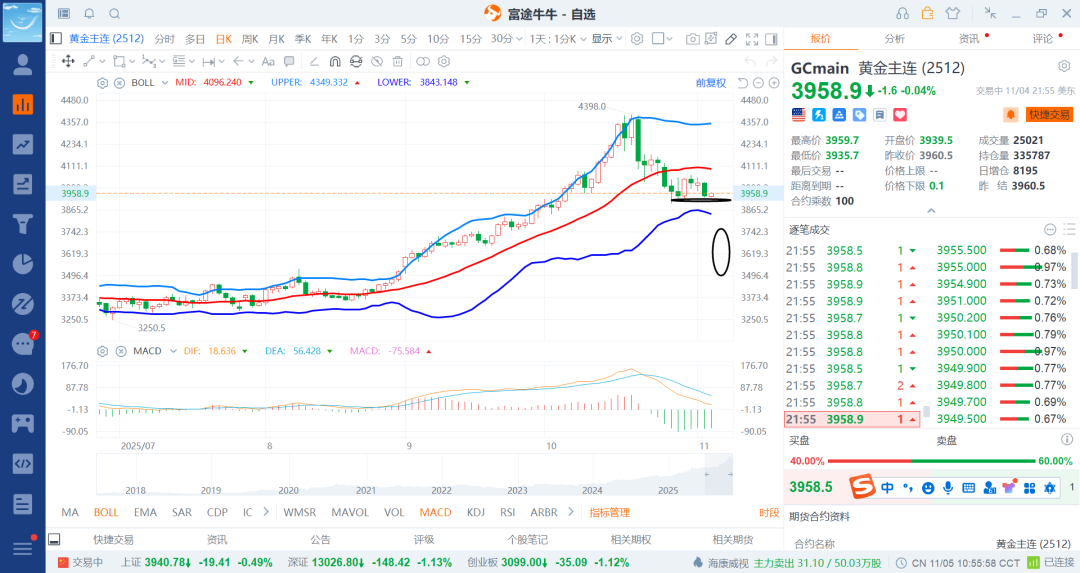Open the skin/theme shirt icon
The width and height of the screenshot is (1080, 573).
tap(953, 14)
